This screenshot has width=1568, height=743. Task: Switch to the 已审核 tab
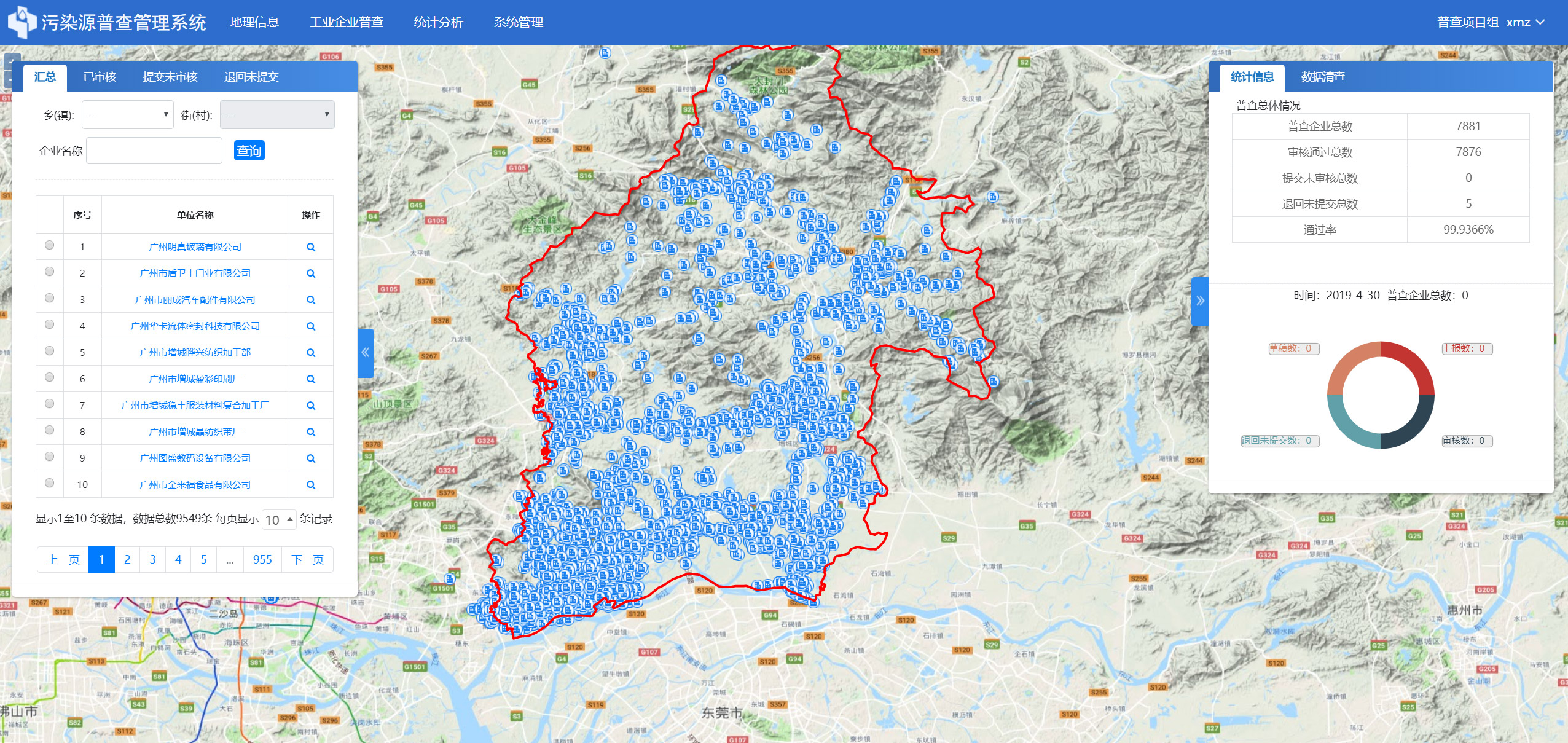(x=100, y=77)
